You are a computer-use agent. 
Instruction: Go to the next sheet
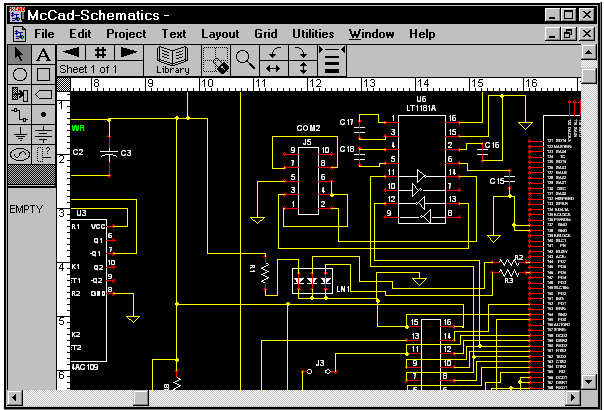point(128,52)
